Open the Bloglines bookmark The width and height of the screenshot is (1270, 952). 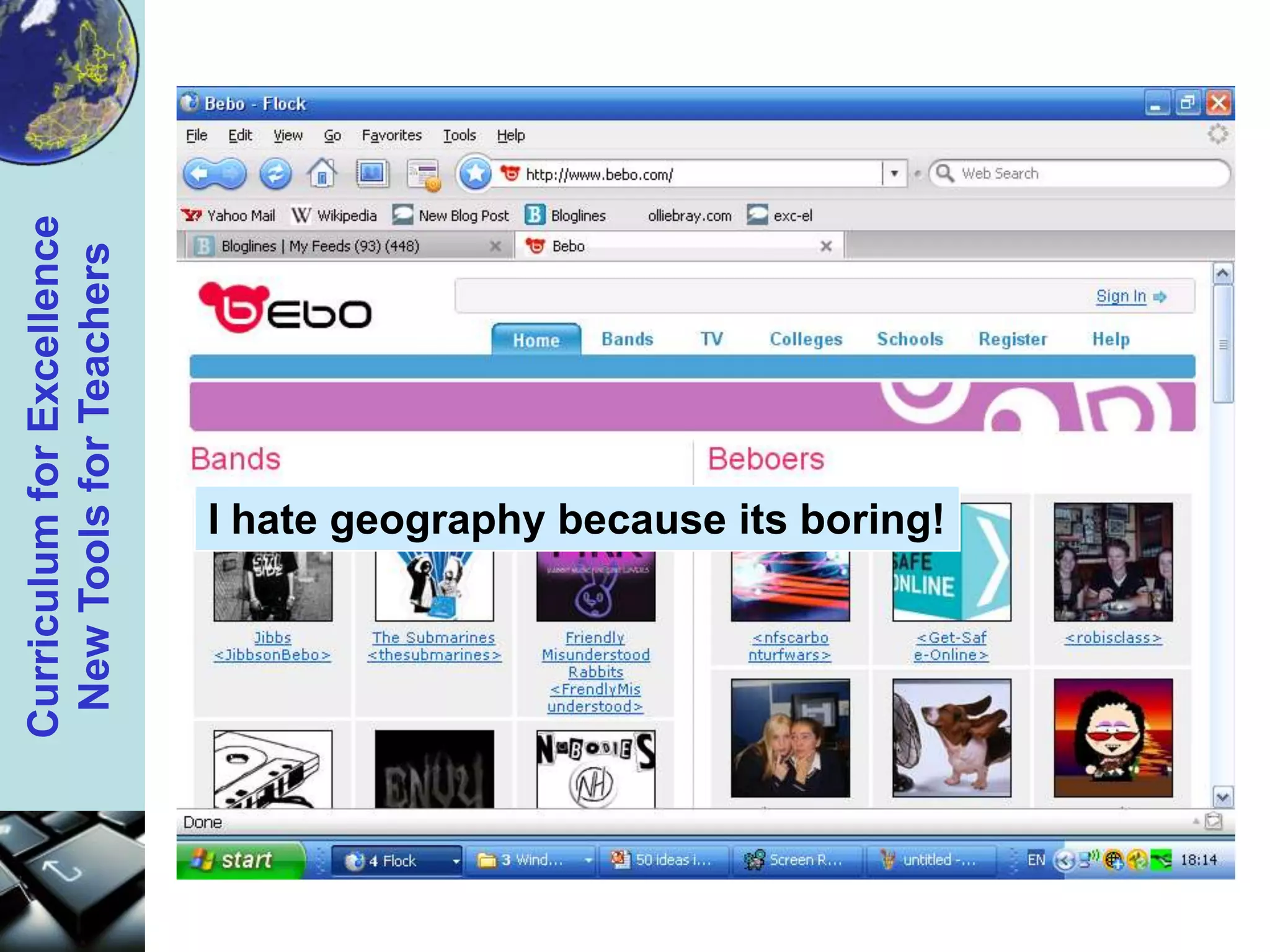click(x=566, y=215)
